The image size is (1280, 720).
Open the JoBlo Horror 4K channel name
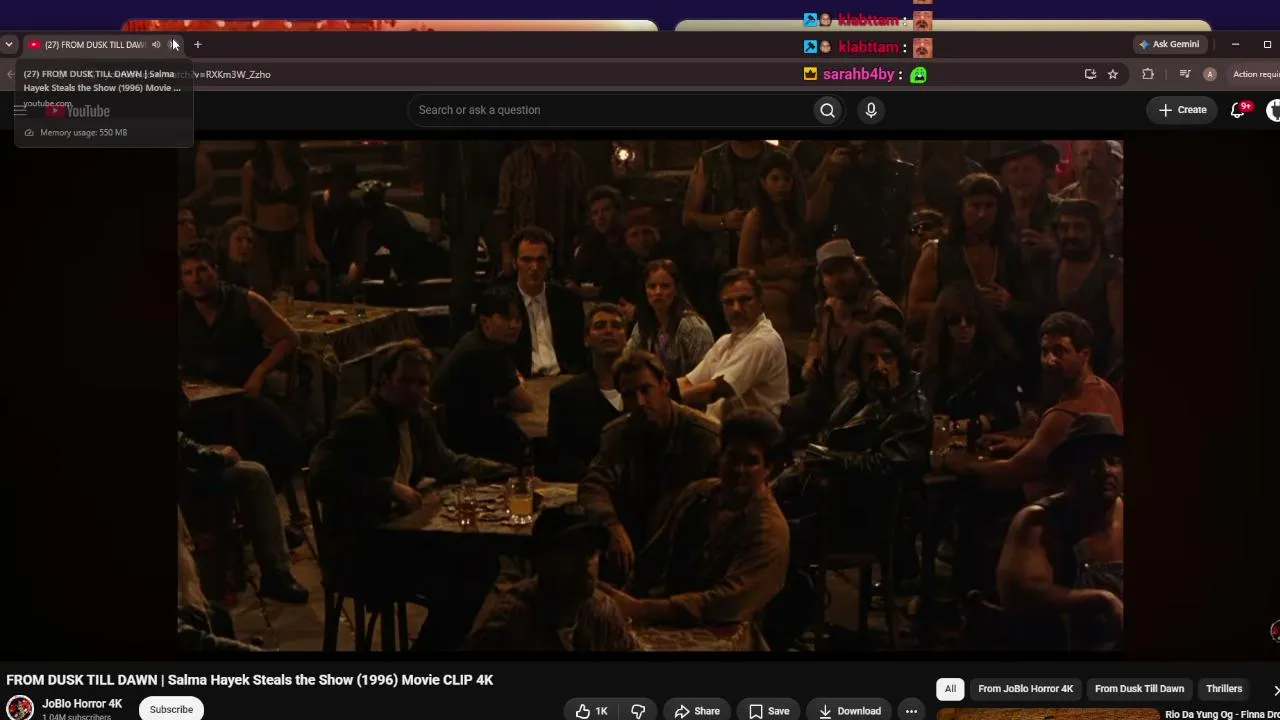tap(82, 704)
